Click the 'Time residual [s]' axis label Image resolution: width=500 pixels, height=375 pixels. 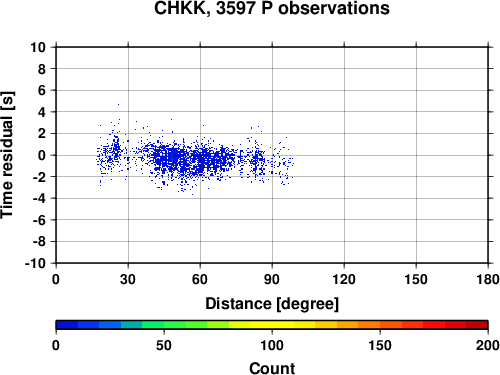8,155
